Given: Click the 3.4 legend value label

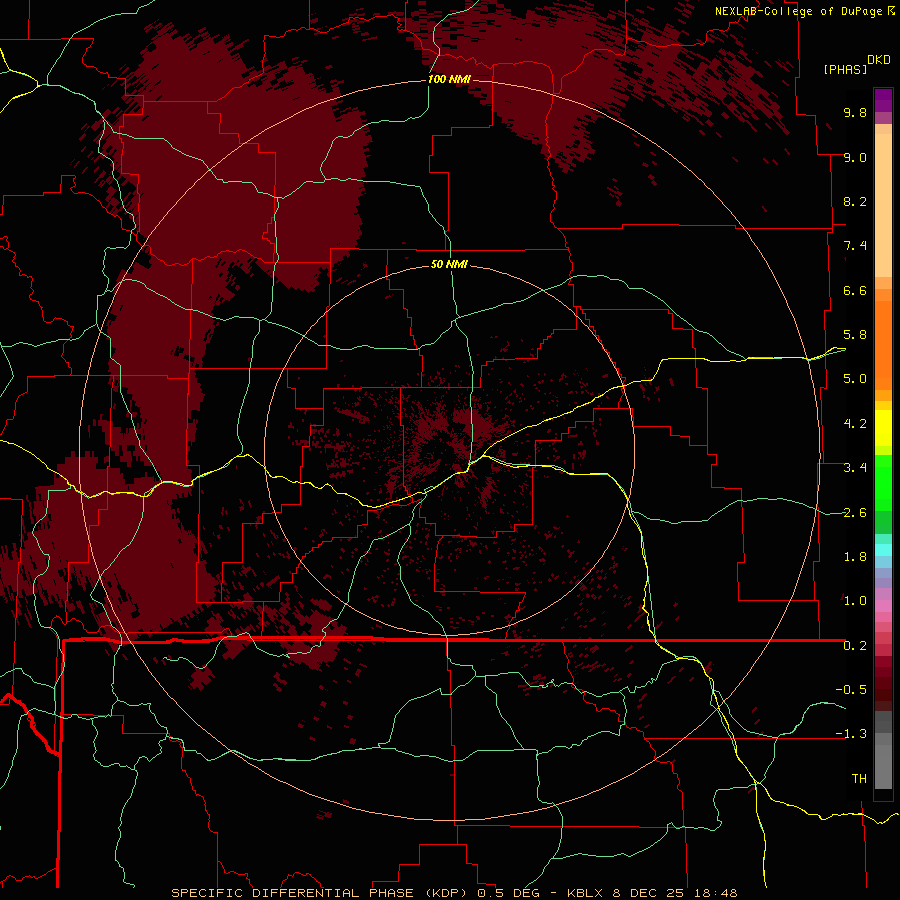Looking at the screenshot, I should point(855,468).
